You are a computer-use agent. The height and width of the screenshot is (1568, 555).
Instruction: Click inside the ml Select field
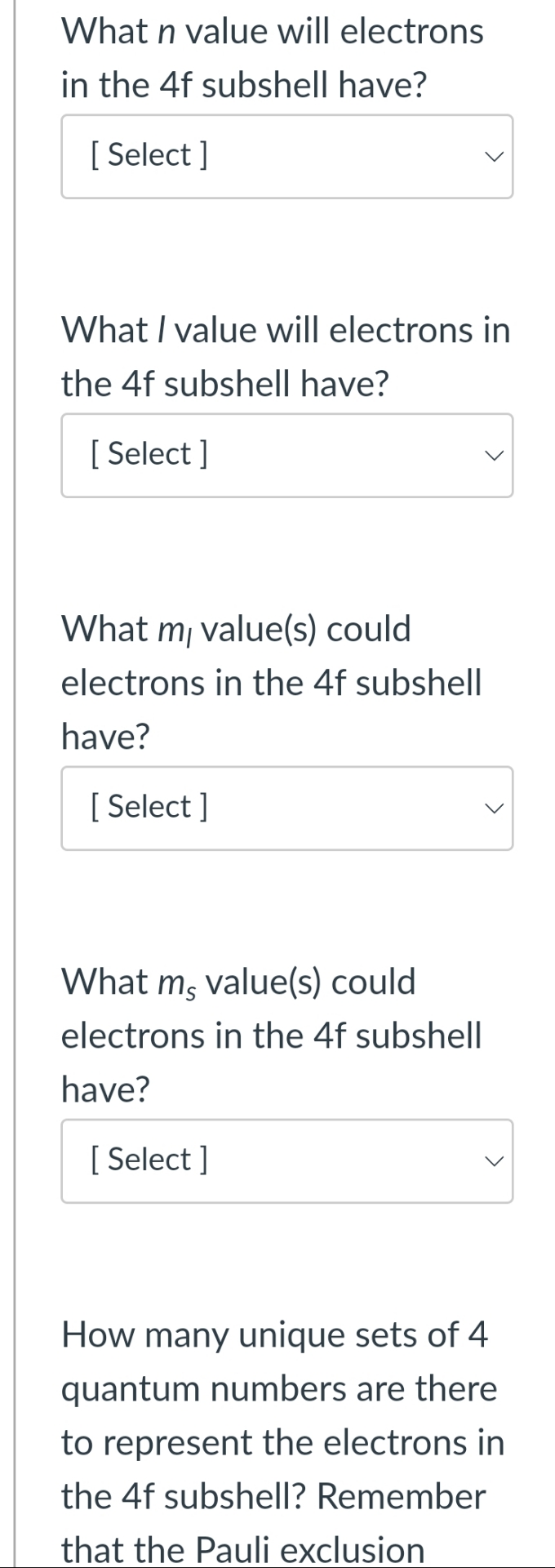245,808
